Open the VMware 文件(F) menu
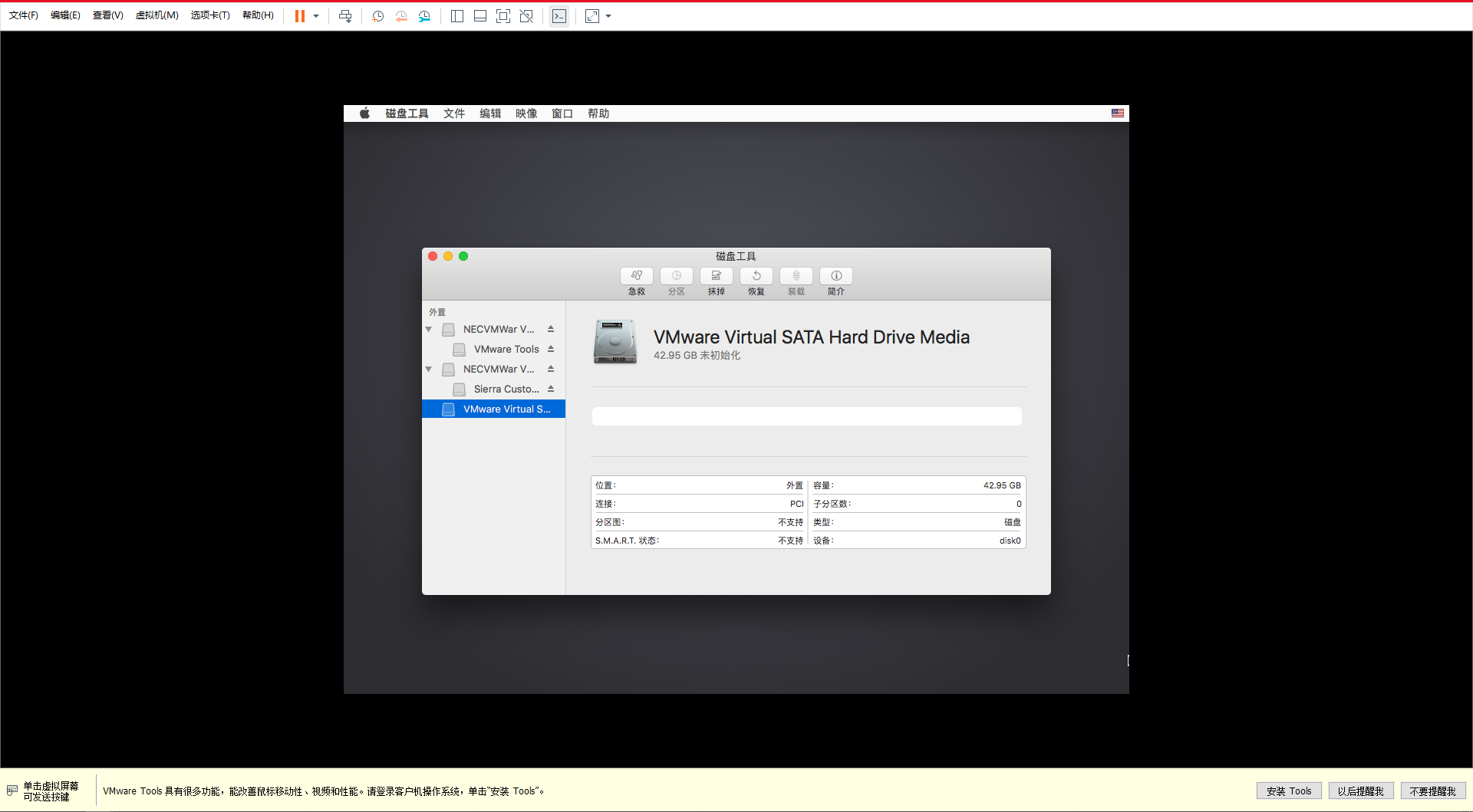Screen dimensions: 1473x812 (24, 15)
